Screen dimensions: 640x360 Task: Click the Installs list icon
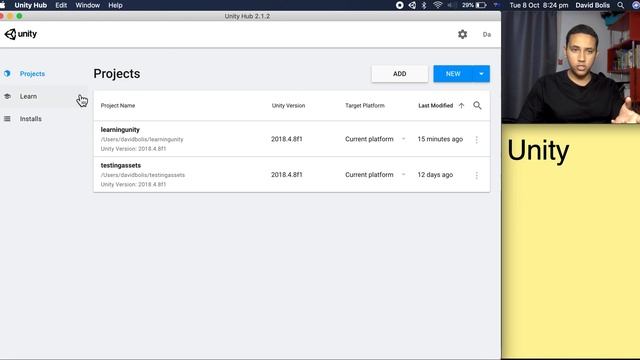click(x=7, y=119)
